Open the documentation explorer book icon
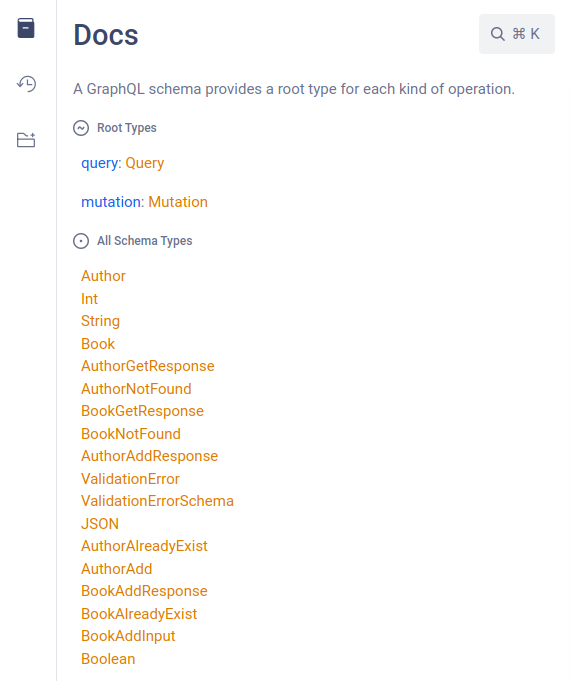The height and width of the screenshot is (681, 571). [26, 28]
